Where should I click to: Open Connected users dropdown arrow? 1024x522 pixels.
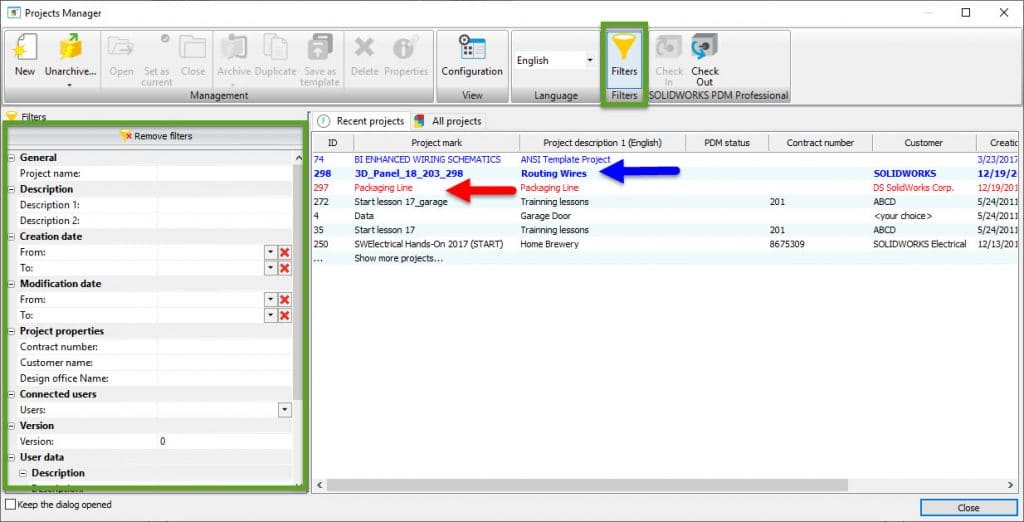tap(285, 410)
